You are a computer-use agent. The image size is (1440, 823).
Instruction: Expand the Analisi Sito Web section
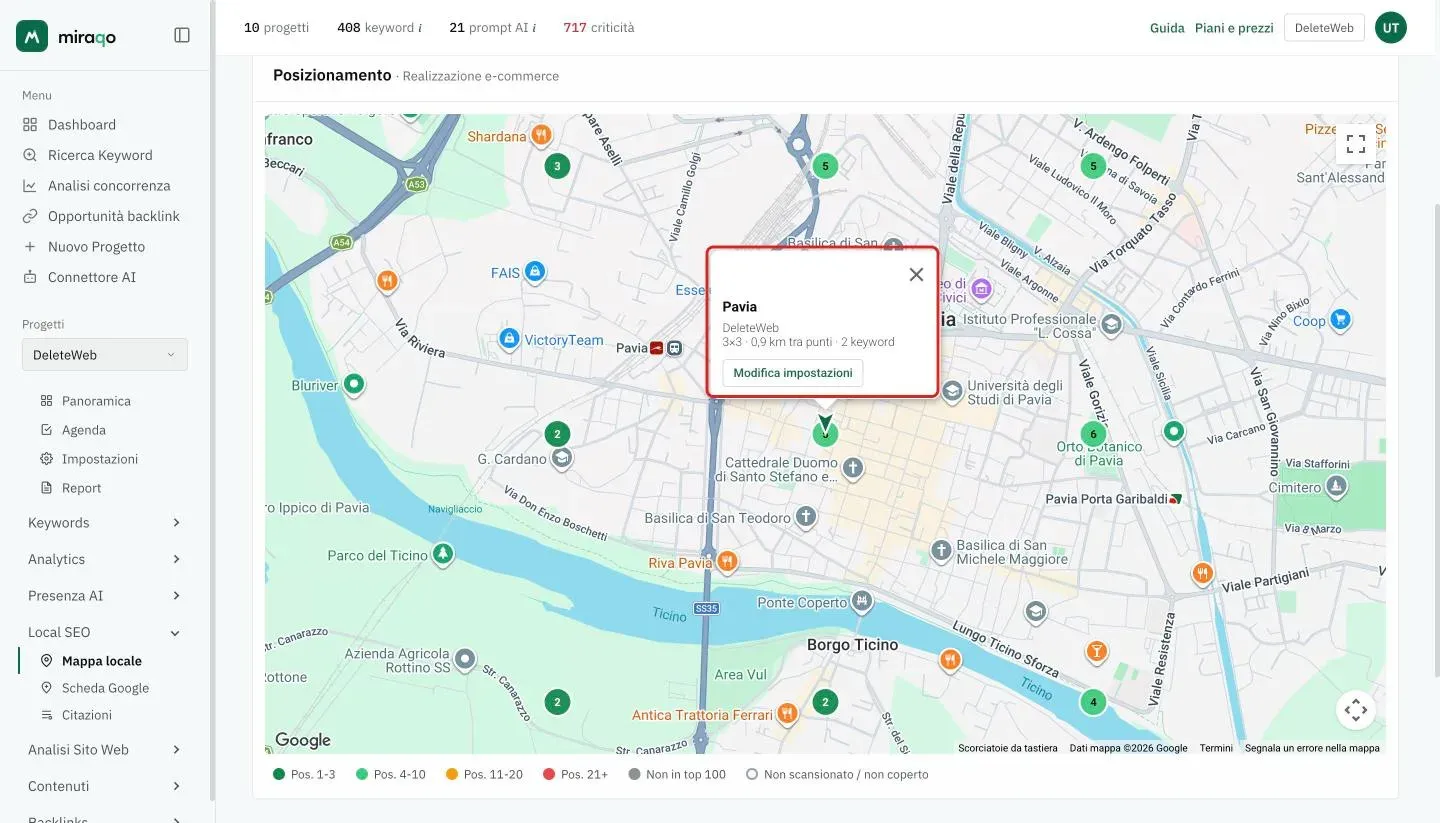105,750
